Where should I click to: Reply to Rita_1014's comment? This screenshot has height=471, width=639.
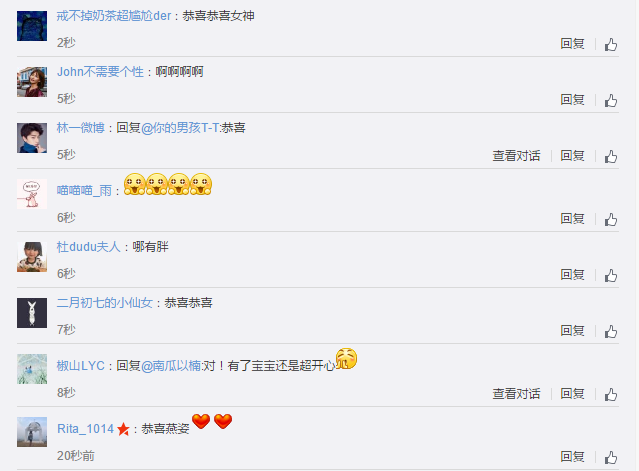tap(572, 456)
